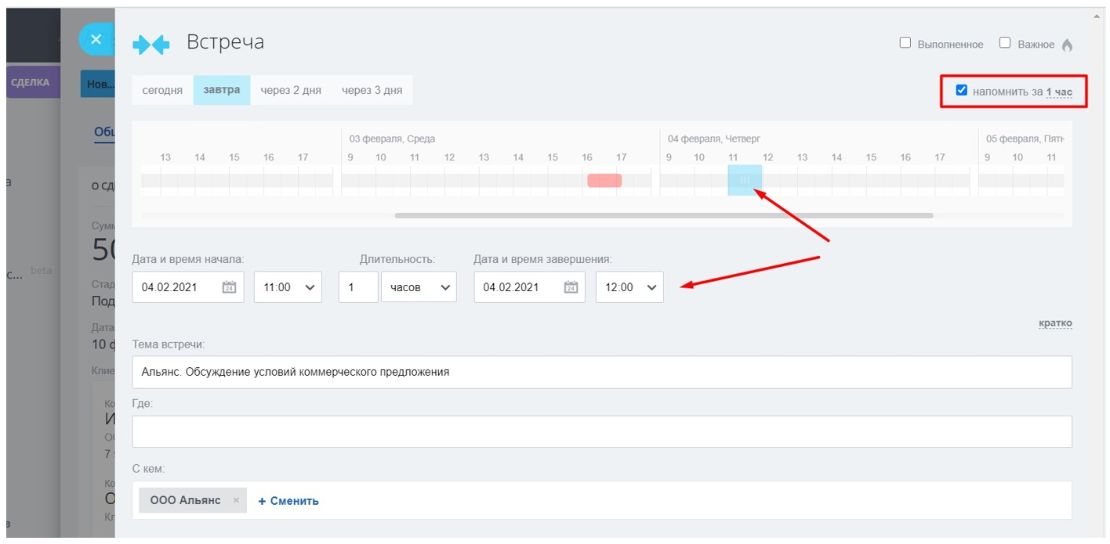Click the end date field 04.02.2021
This screenshot has width=1110, height=544.
point(530,288)
